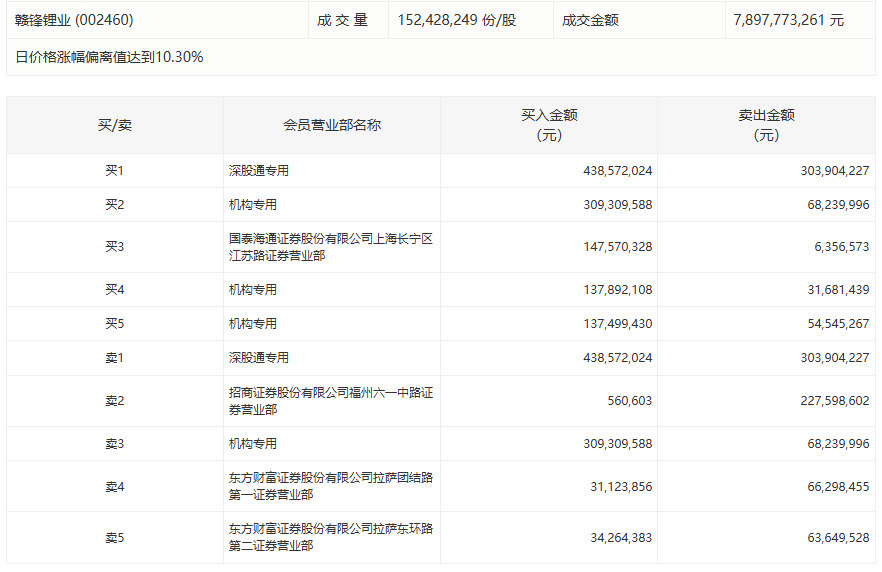The height and width of the screenshot is (572, 882).
Task: Click the stock name 赣锋锂业 (002460)
Action: pyautogui.click(x=74, y=20)
